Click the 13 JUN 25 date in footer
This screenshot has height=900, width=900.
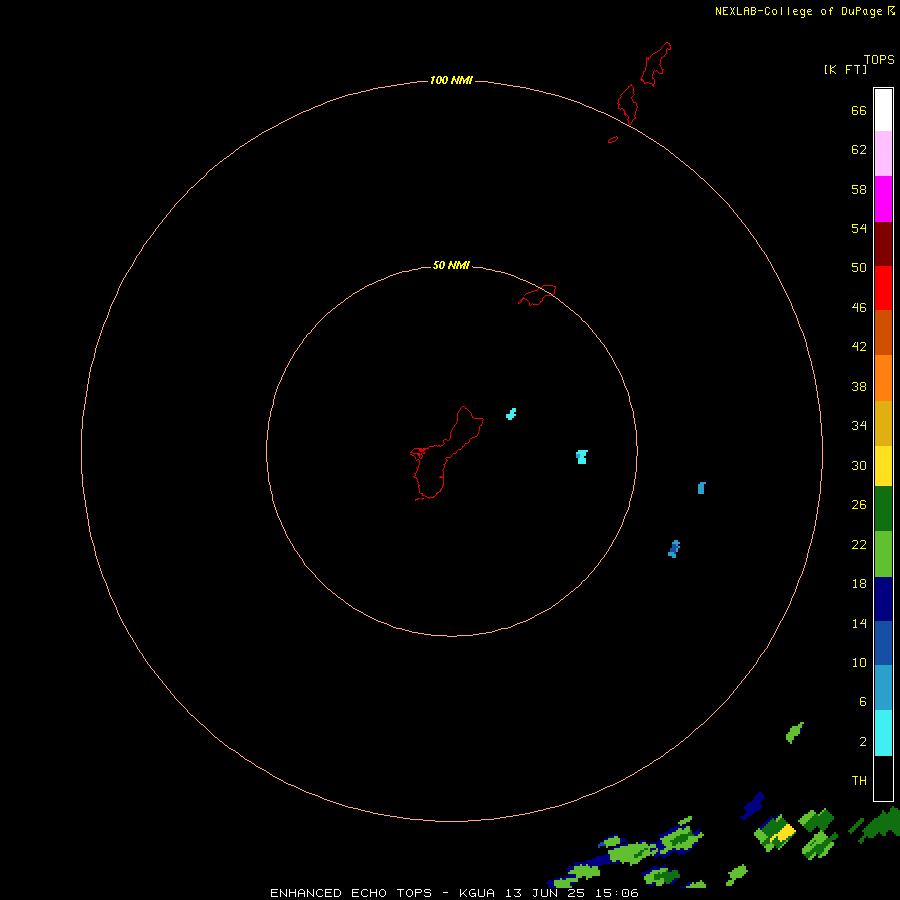(x=547, y=893)
